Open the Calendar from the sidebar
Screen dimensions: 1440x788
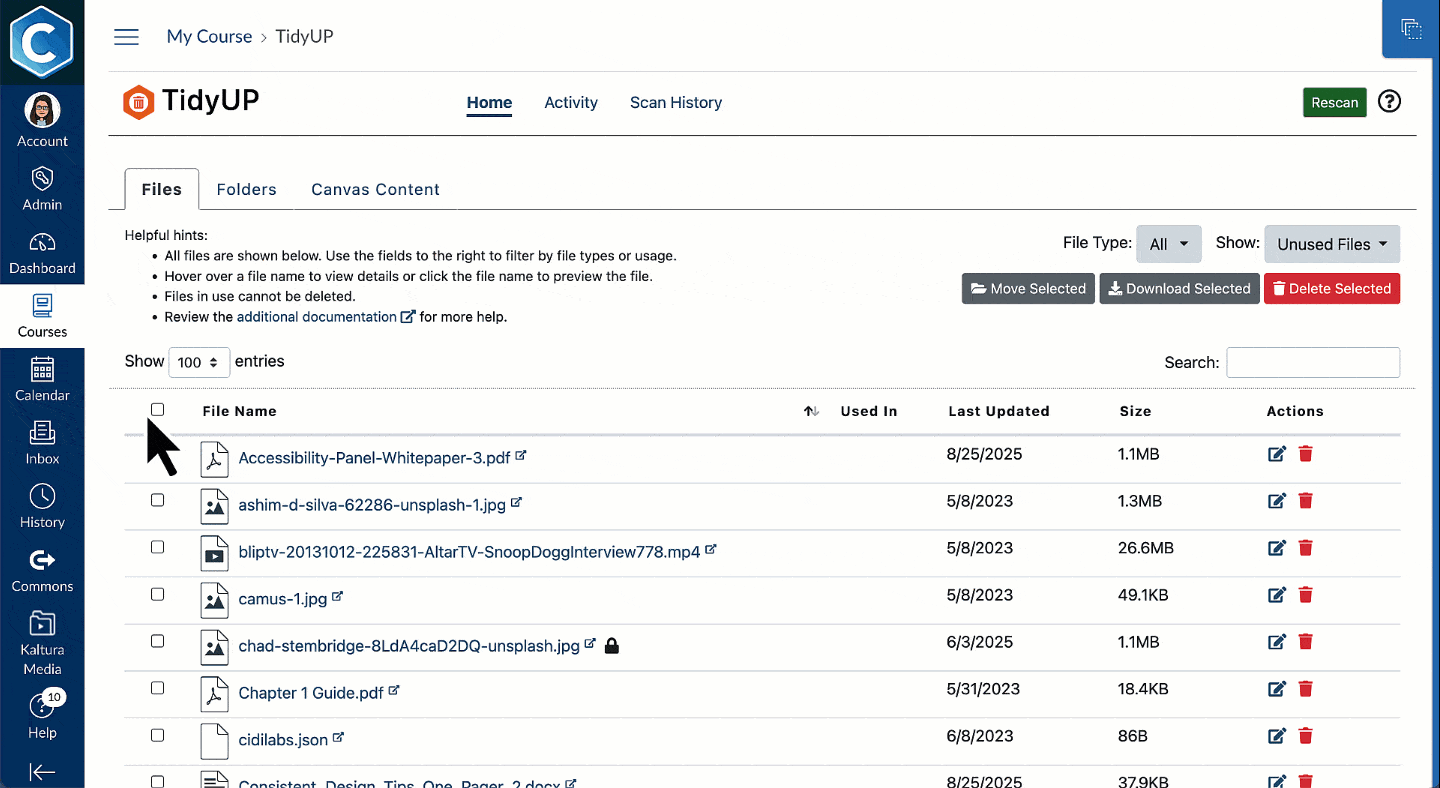tap(42, 380)
